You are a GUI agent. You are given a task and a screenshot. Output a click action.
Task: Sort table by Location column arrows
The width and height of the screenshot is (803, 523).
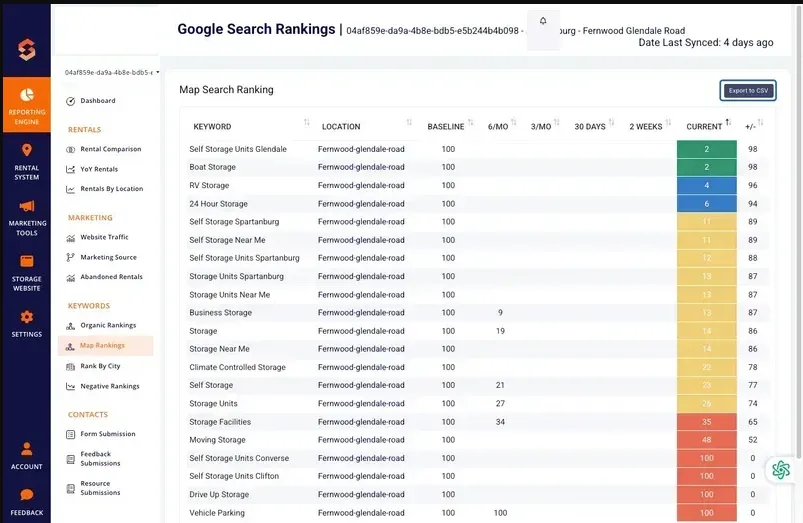(409, 122)
